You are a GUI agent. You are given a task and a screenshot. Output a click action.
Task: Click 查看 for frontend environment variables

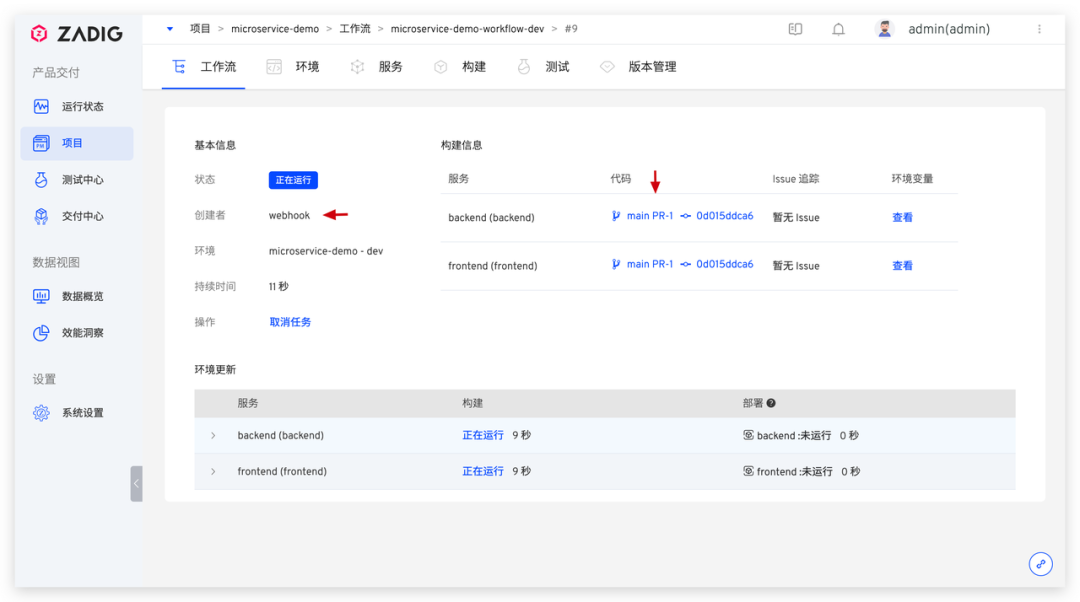click(x=902, y=266)
